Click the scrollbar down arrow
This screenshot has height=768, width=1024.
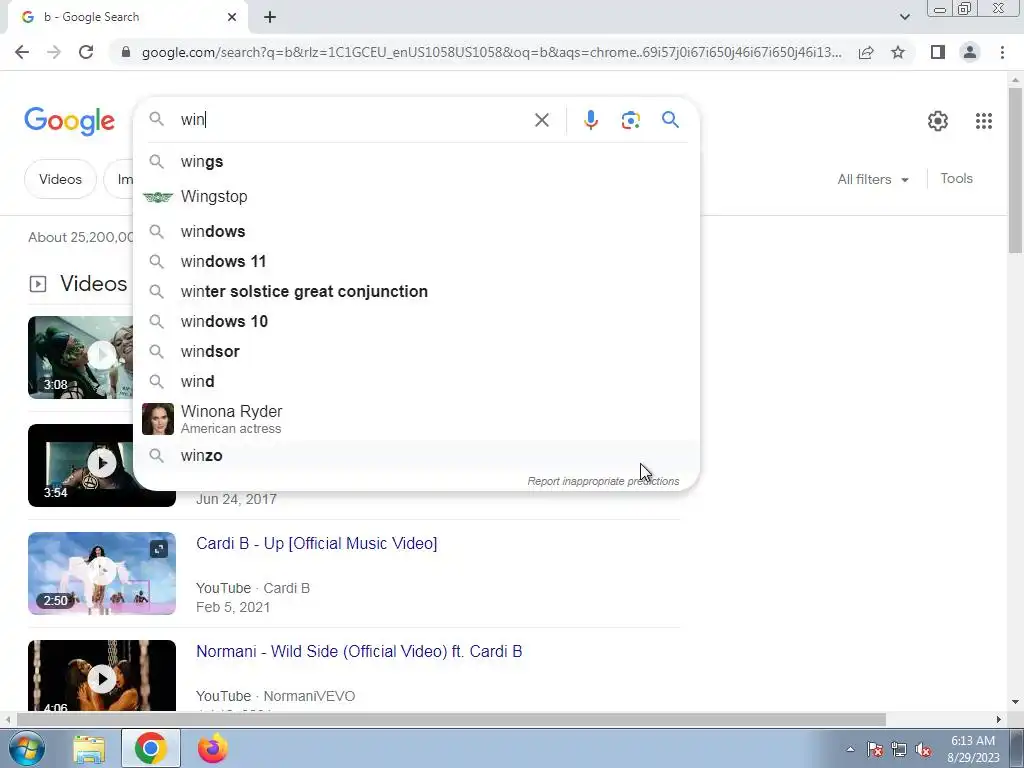coord(1015,703)
